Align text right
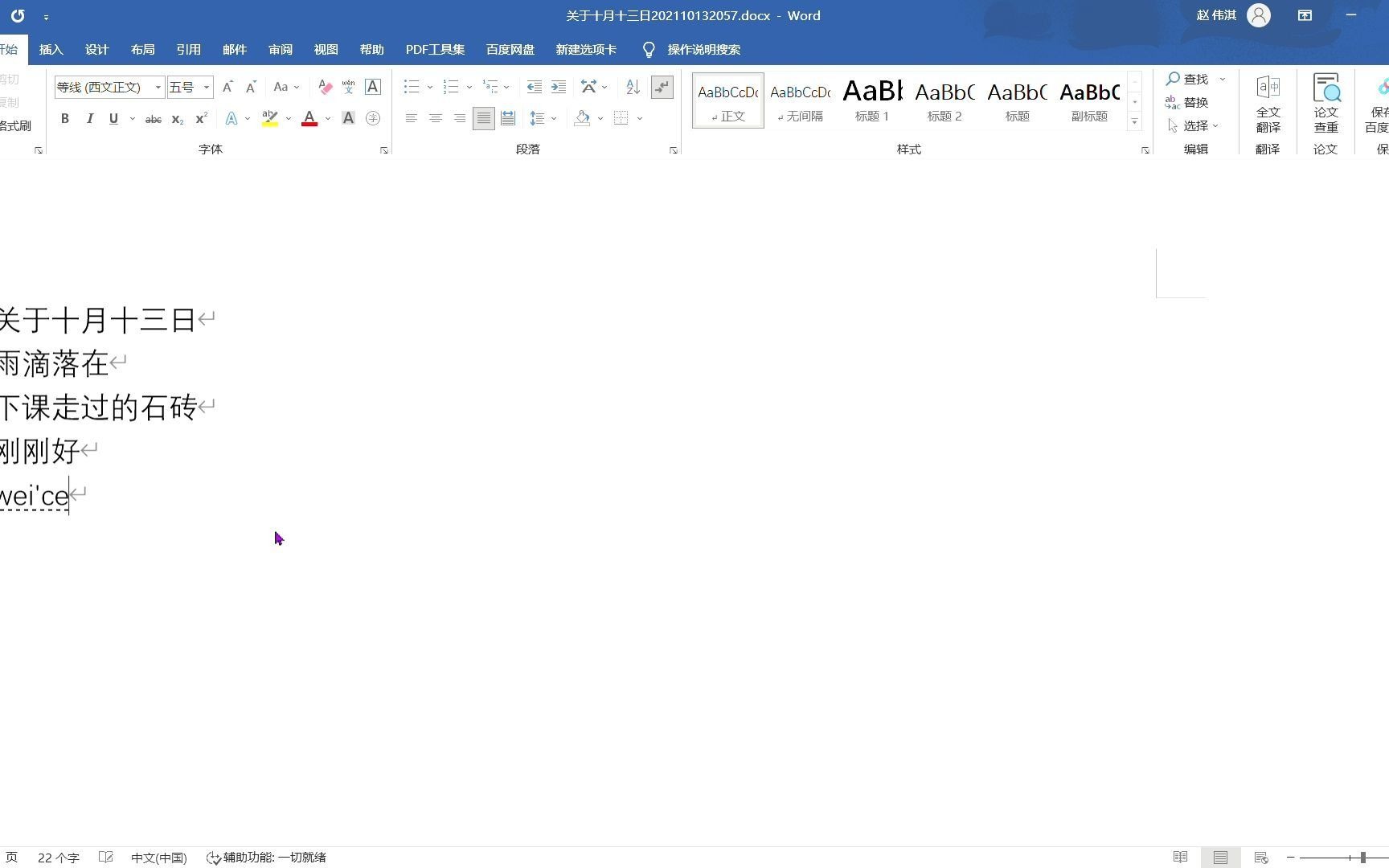Image resolution: width=1389 pixels, height=868 pixels. [459, 118]
